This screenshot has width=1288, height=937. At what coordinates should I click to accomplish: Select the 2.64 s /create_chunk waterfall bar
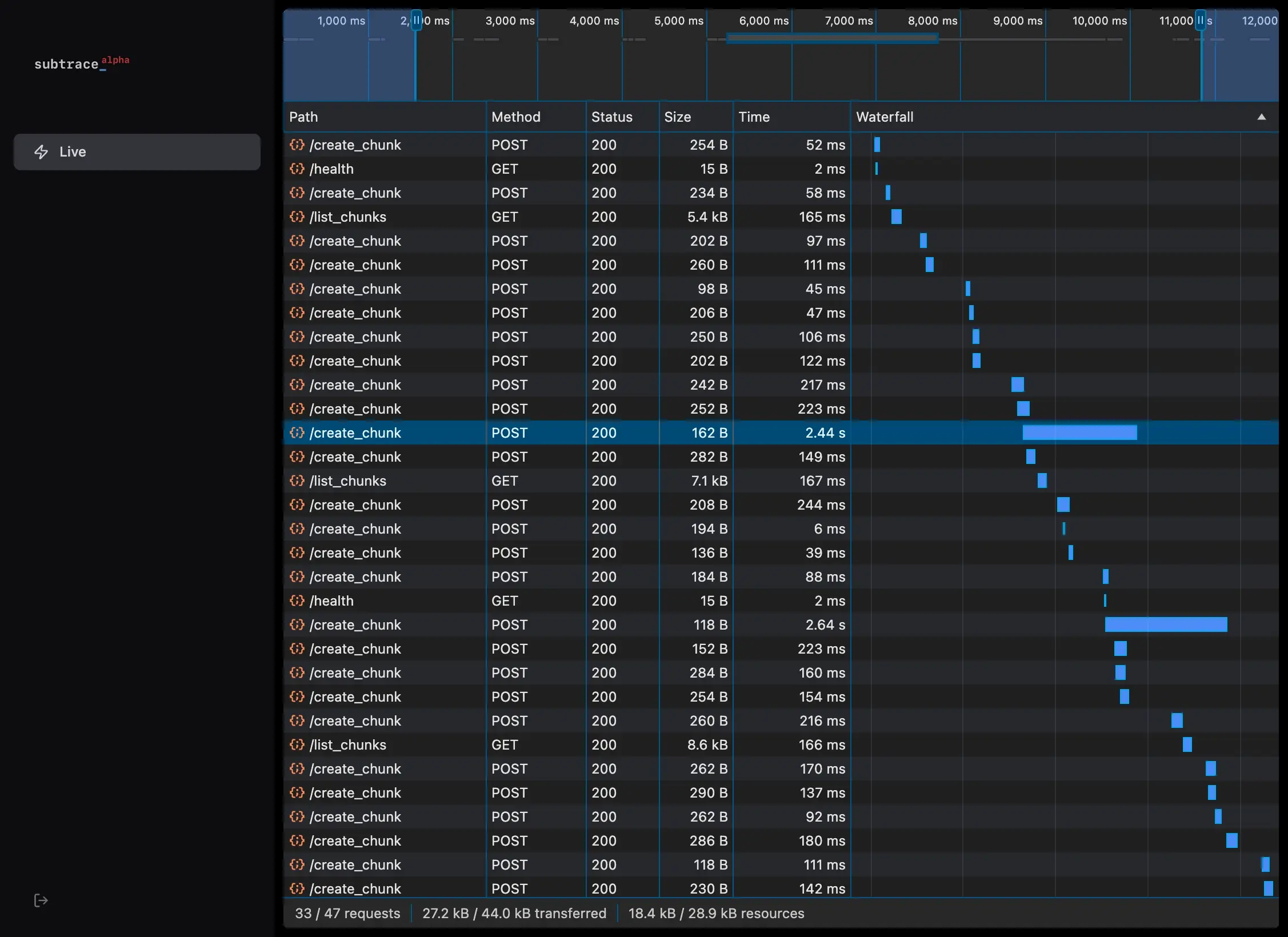tap(1166, 624)
